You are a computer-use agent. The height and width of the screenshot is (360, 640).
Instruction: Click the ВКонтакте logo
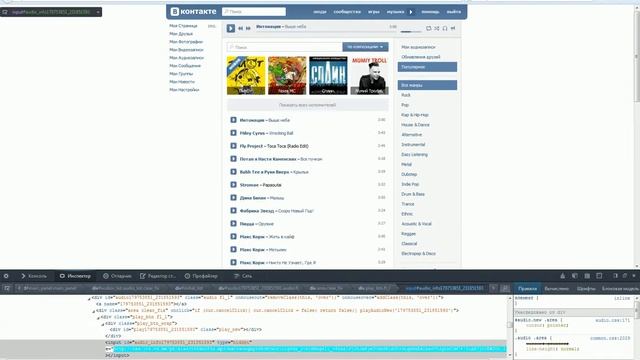[x=193, y=11]
